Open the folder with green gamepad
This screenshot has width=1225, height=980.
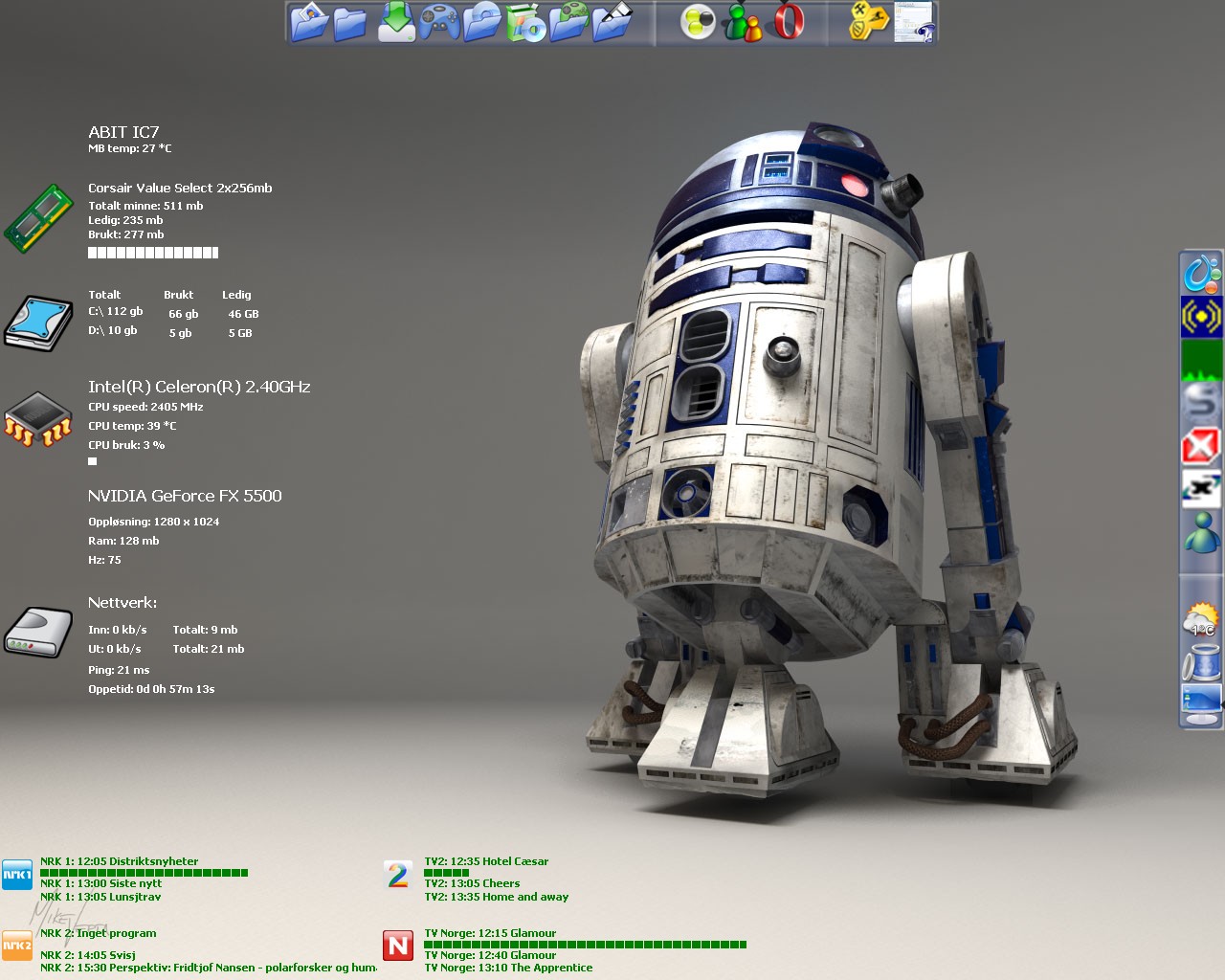569,22
